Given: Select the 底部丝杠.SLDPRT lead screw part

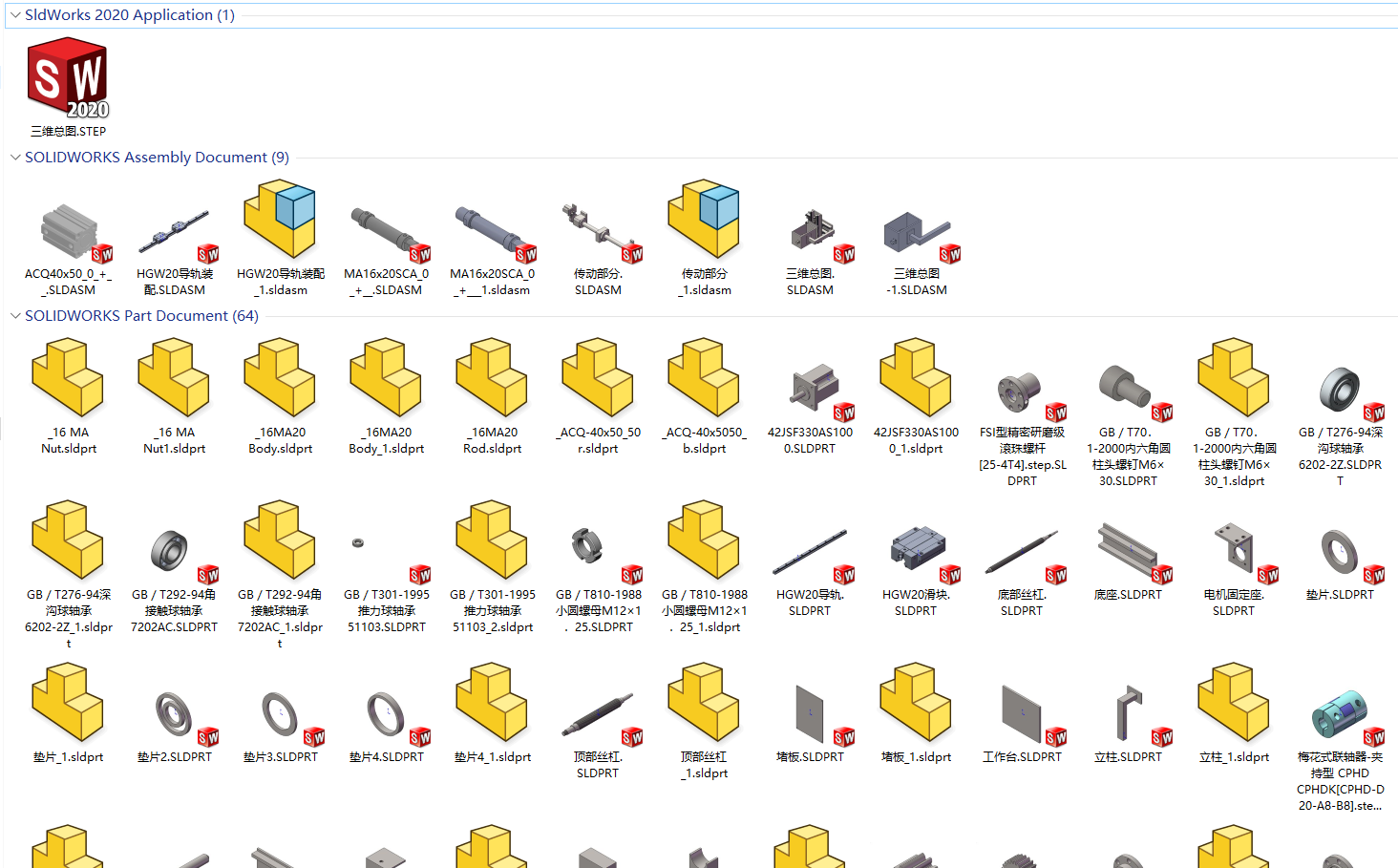Looking at the screenshot, I should pos(1022,573).
